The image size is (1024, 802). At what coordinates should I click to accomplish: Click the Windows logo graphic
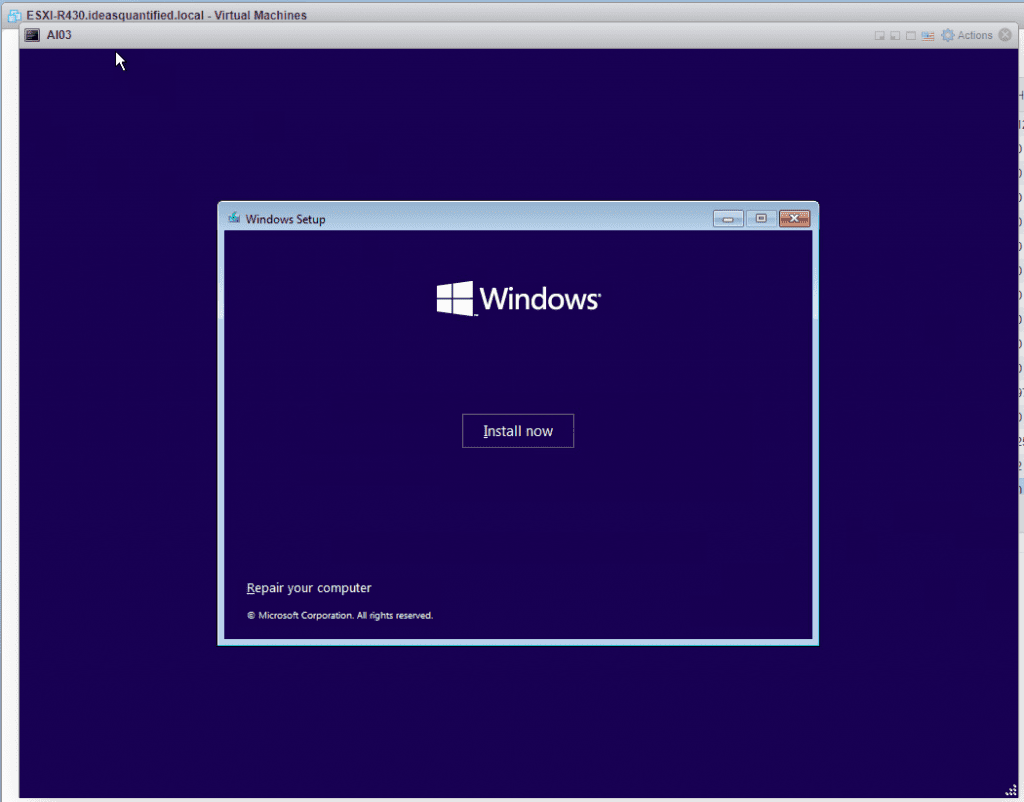(x=519, y=298)
